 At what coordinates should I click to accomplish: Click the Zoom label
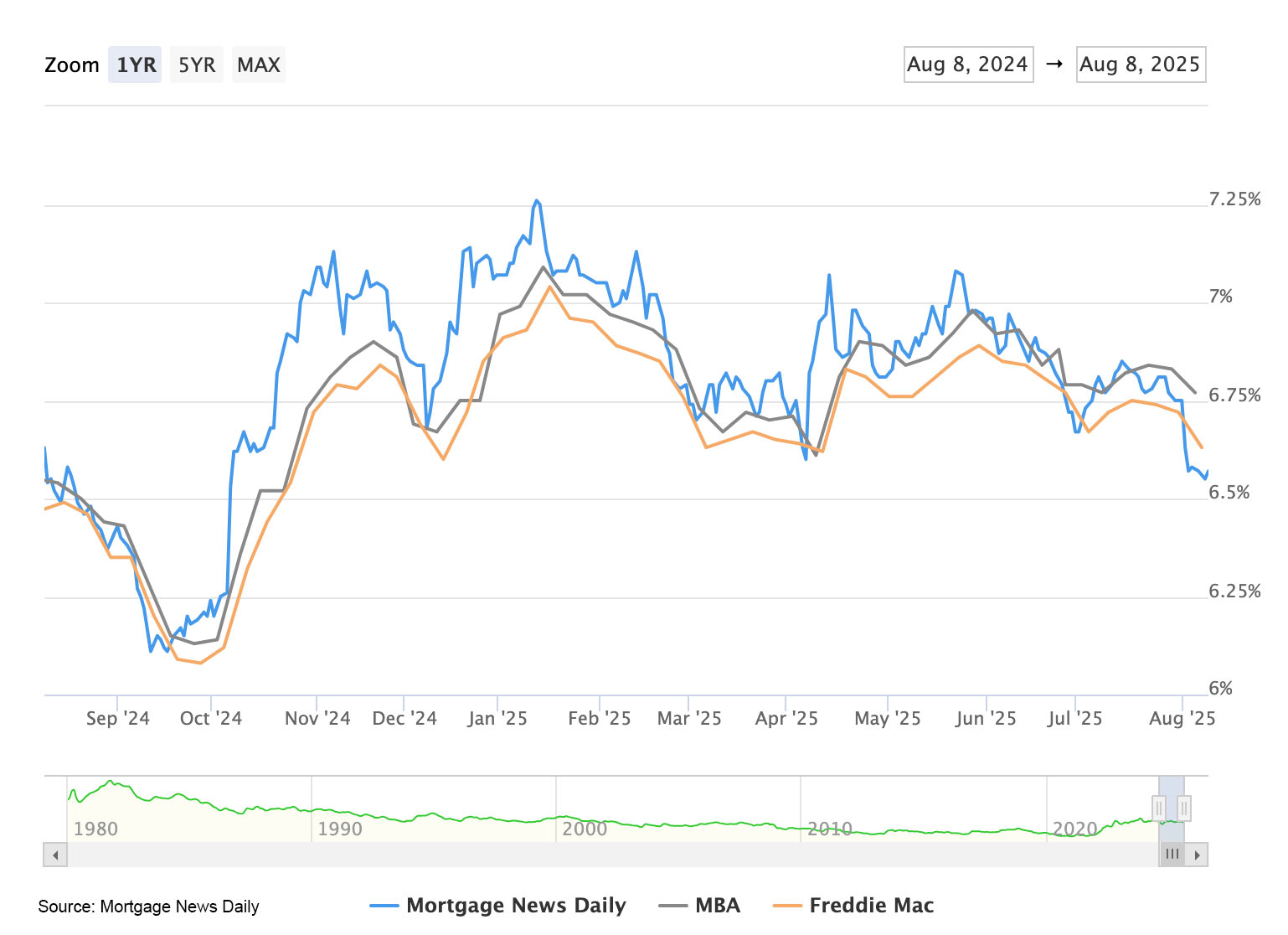point(72,65)
